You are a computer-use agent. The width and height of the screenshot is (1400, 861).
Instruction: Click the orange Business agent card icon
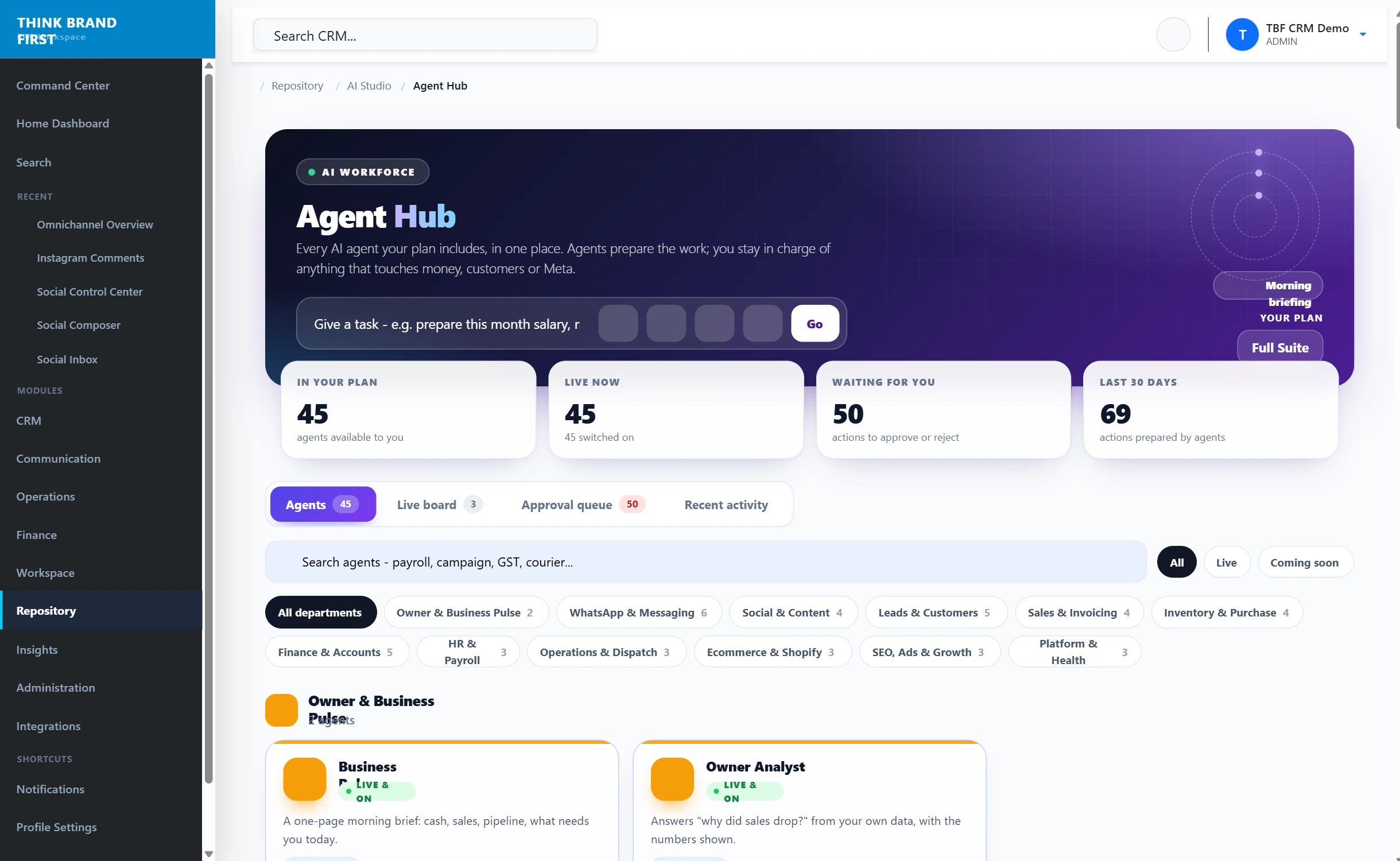304,779
